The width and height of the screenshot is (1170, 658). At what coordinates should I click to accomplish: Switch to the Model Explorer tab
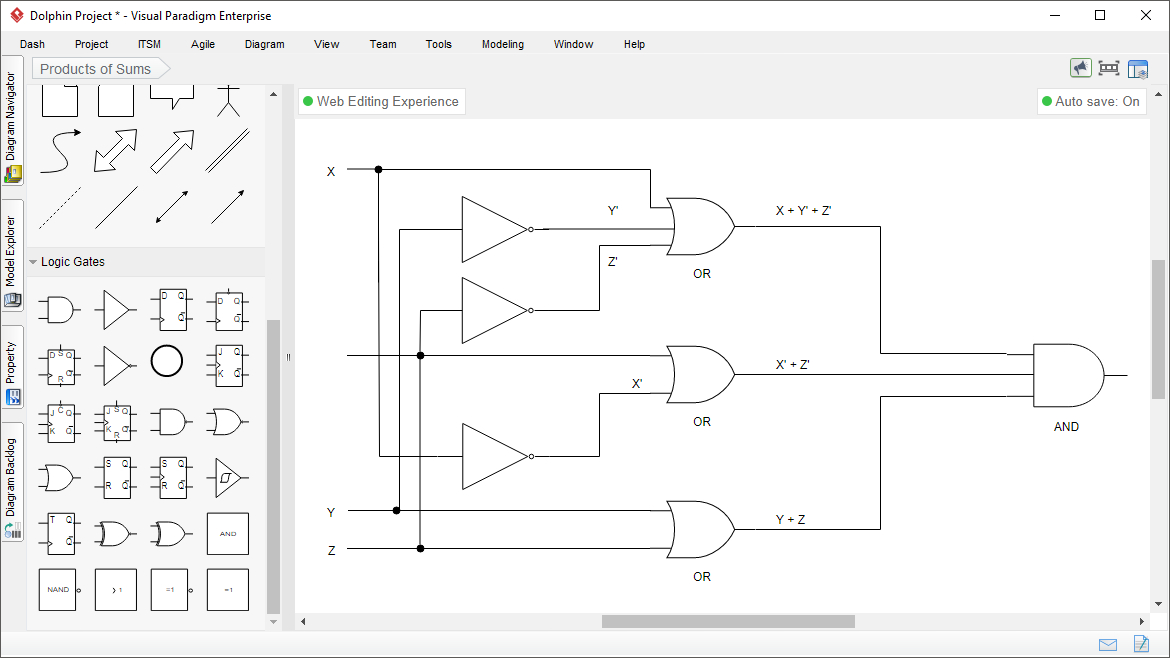pyautogui.click(x=13, y=250)
